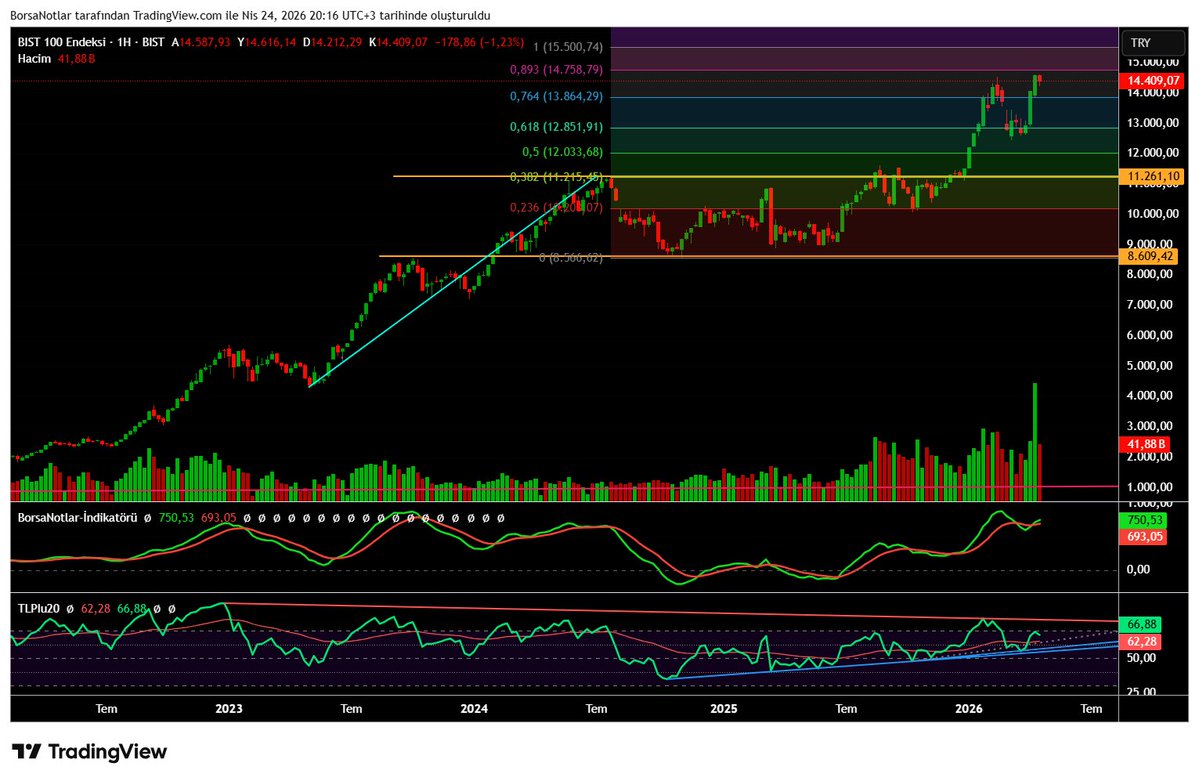This screenshot has height=781, width=1199.
Task: Select the orange price level label 11.261,10
Action: coord(1150,176)
